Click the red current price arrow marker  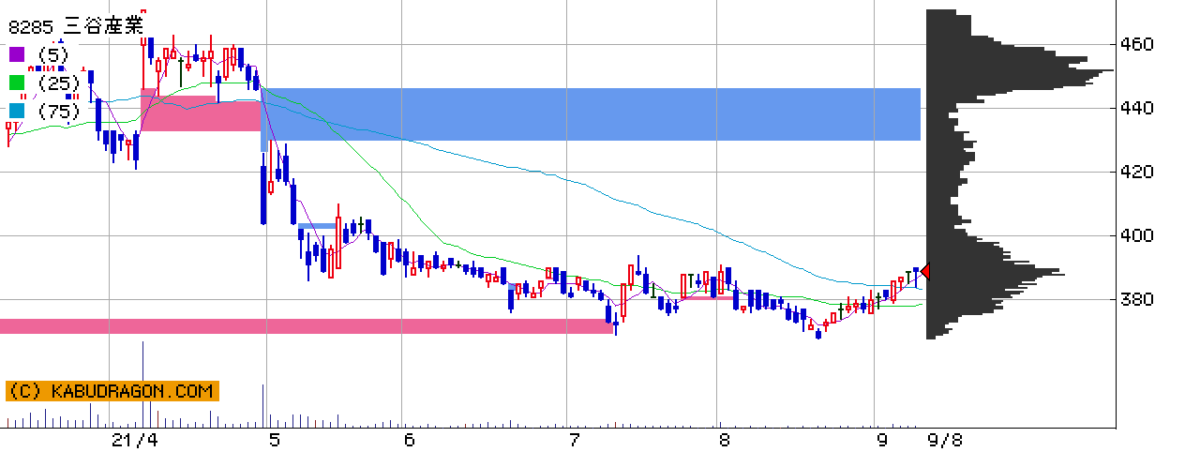(925, 272)
